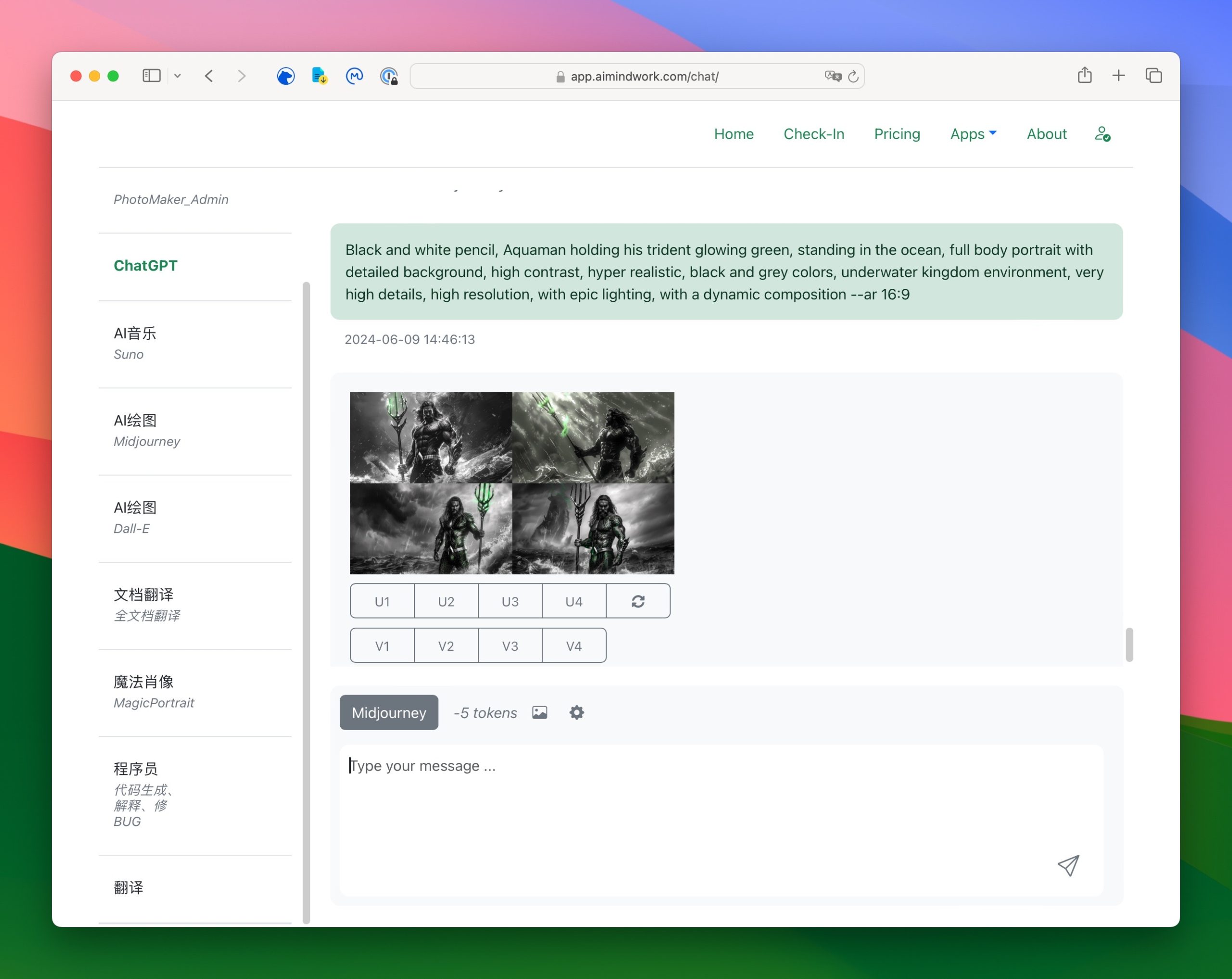Open a new tab with plus icon
1232x979 pixels.
[1118, 76]
